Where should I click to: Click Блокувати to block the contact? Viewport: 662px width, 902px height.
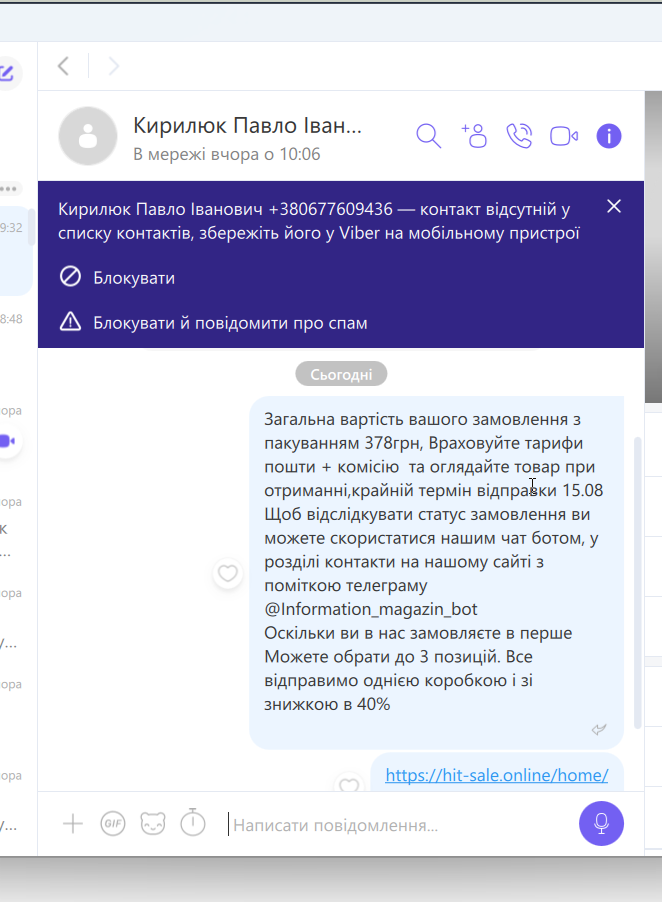click(117, 278)
